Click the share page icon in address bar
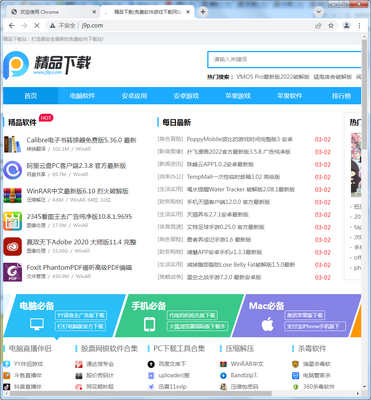Image resolution: width=371 pixels, height=400 pixels. [318, 26]
